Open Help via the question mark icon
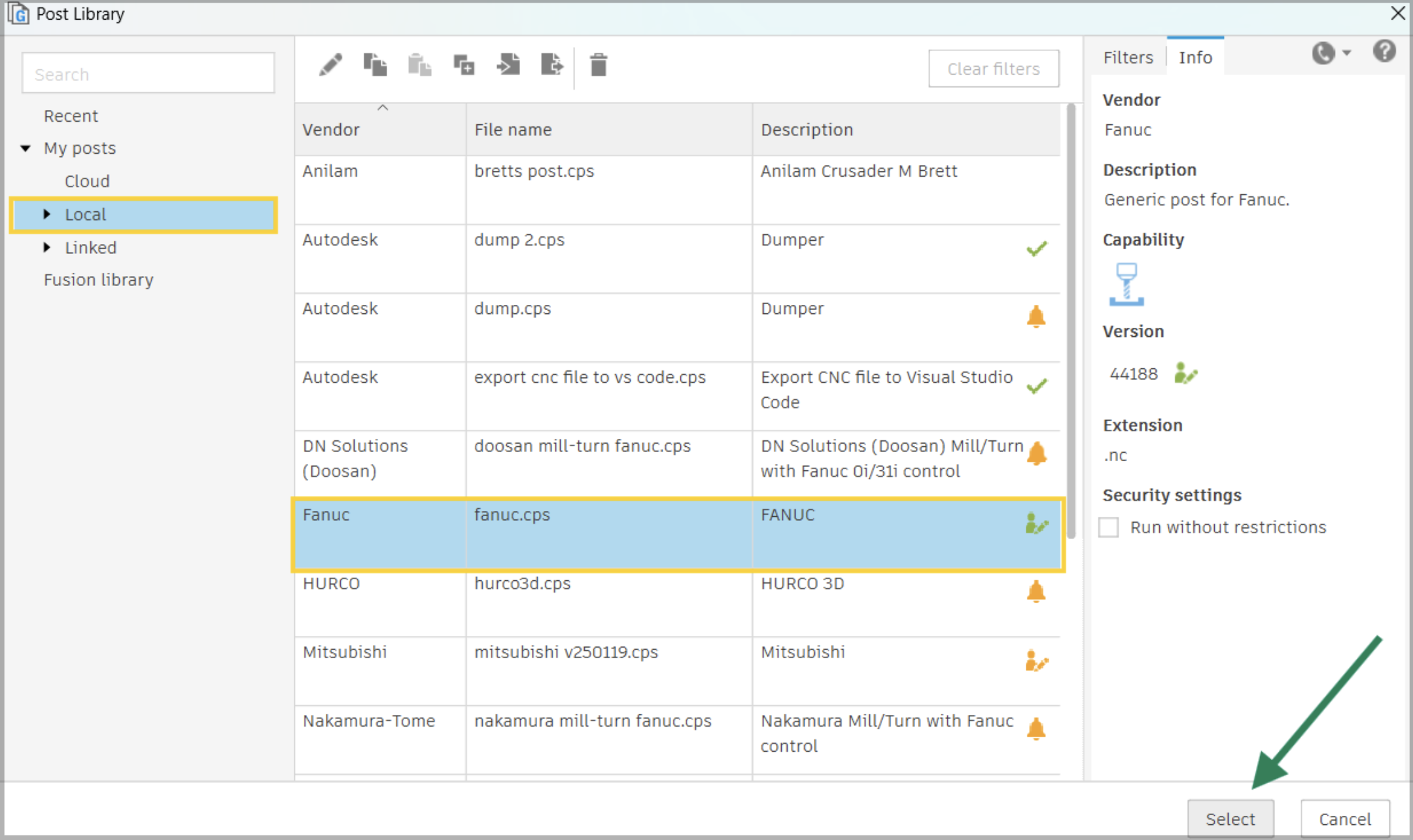Viewport: 1413px width, 840px height. point(1384,51)
